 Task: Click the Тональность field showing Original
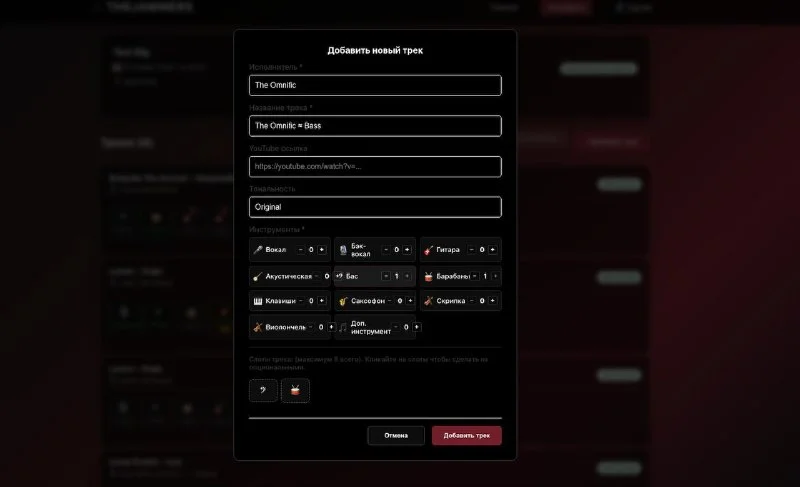click(x=376, y=207)
